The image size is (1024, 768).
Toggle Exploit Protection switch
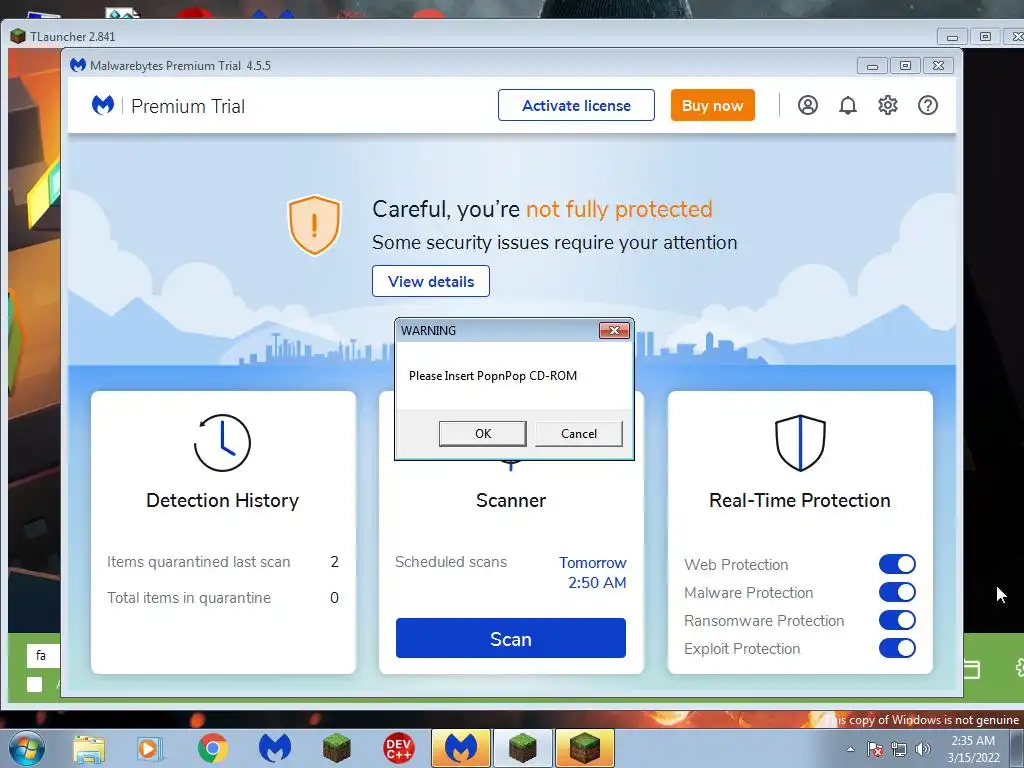(897, 648)
